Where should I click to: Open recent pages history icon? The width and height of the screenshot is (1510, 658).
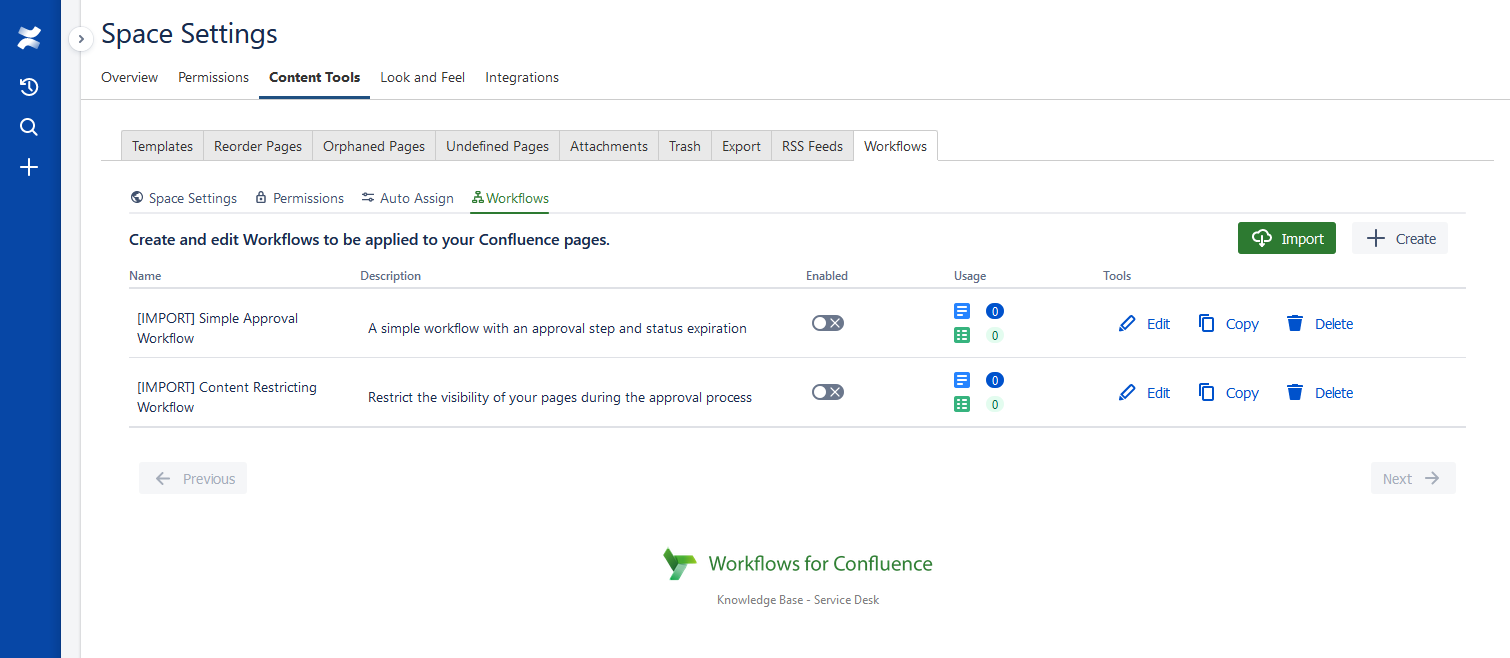(x=29, y=87)
